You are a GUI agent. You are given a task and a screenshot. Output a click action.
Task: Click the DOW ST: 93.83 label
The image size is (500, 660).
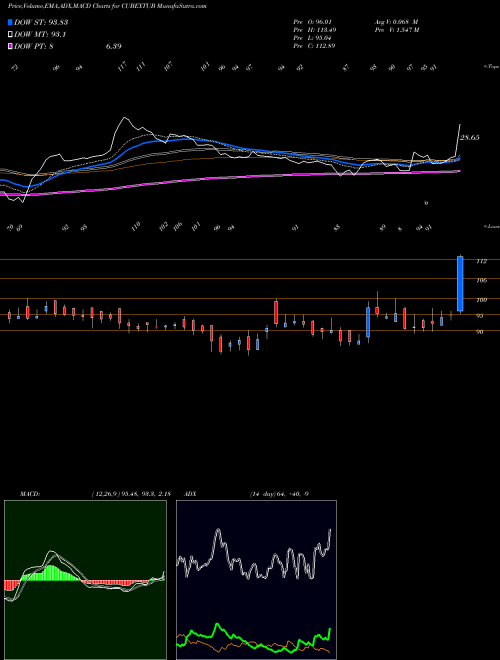[x=41, y=23]
